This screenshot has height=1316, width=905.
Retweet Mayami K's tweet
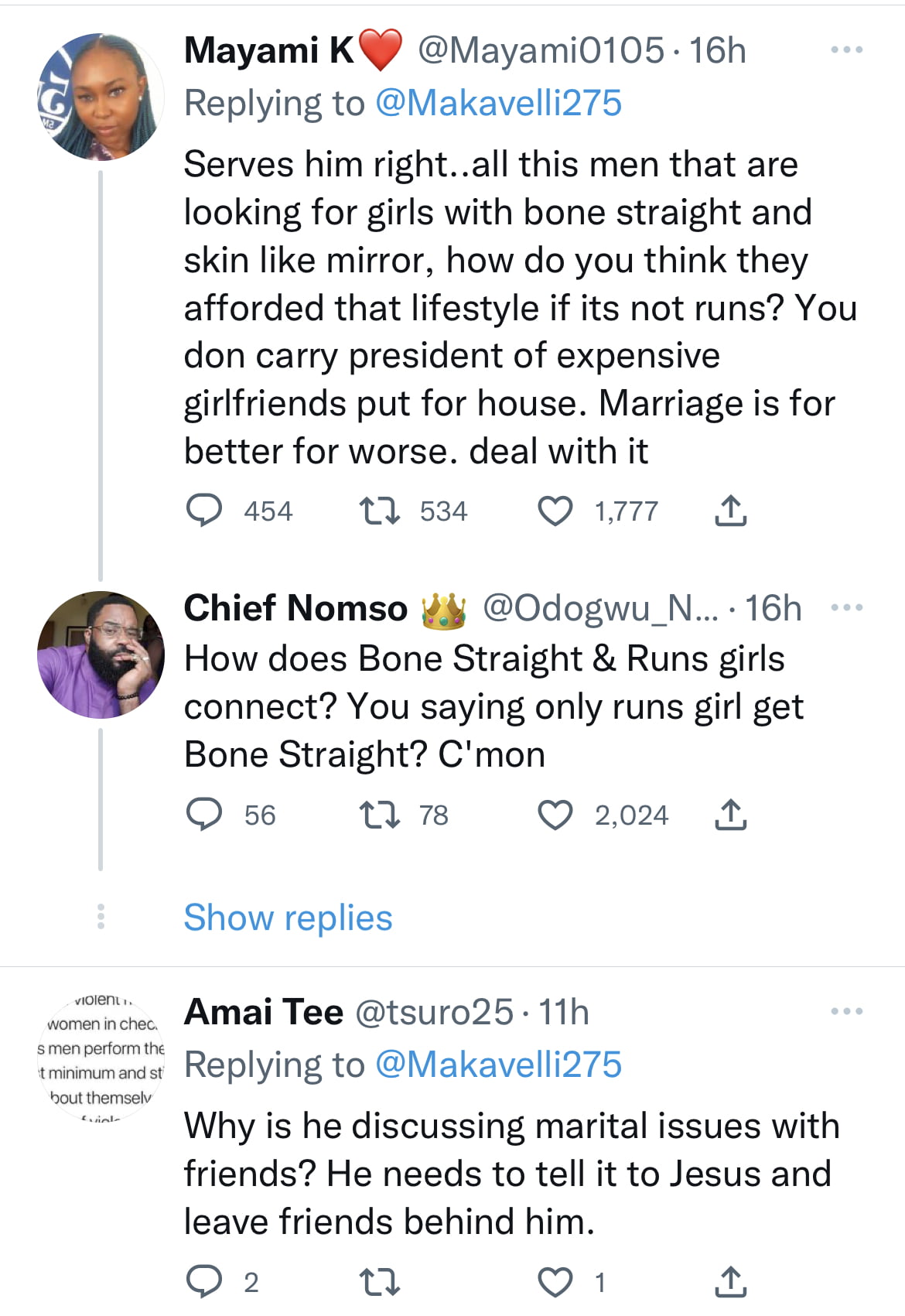click(x=380, y=511)
